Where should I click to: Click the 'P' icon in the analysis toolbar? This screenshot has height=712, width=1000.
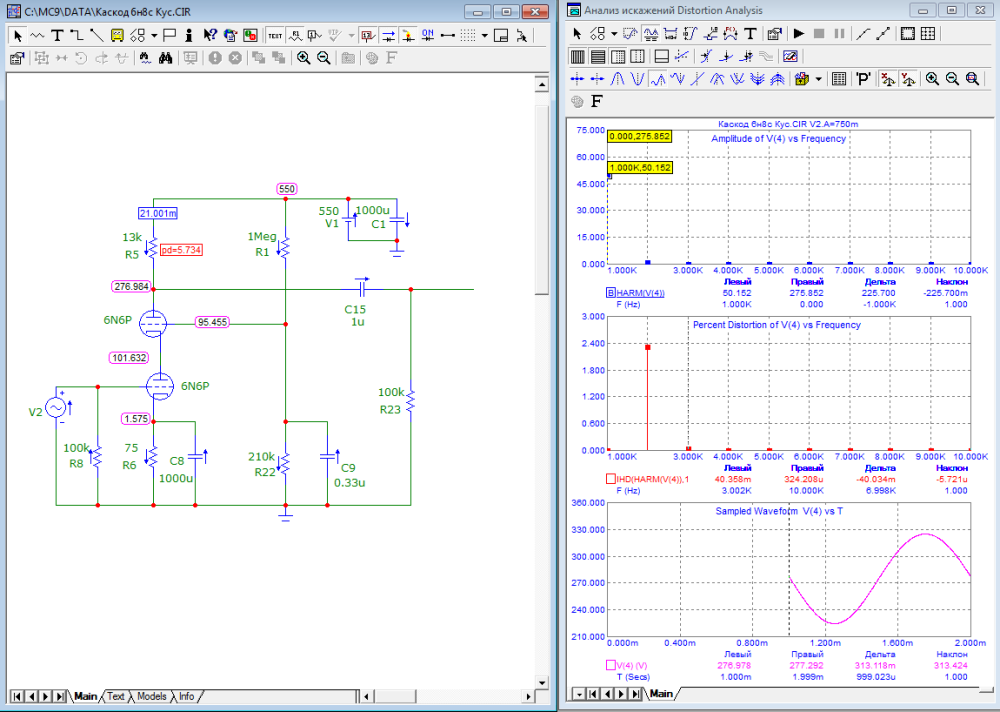862,79
